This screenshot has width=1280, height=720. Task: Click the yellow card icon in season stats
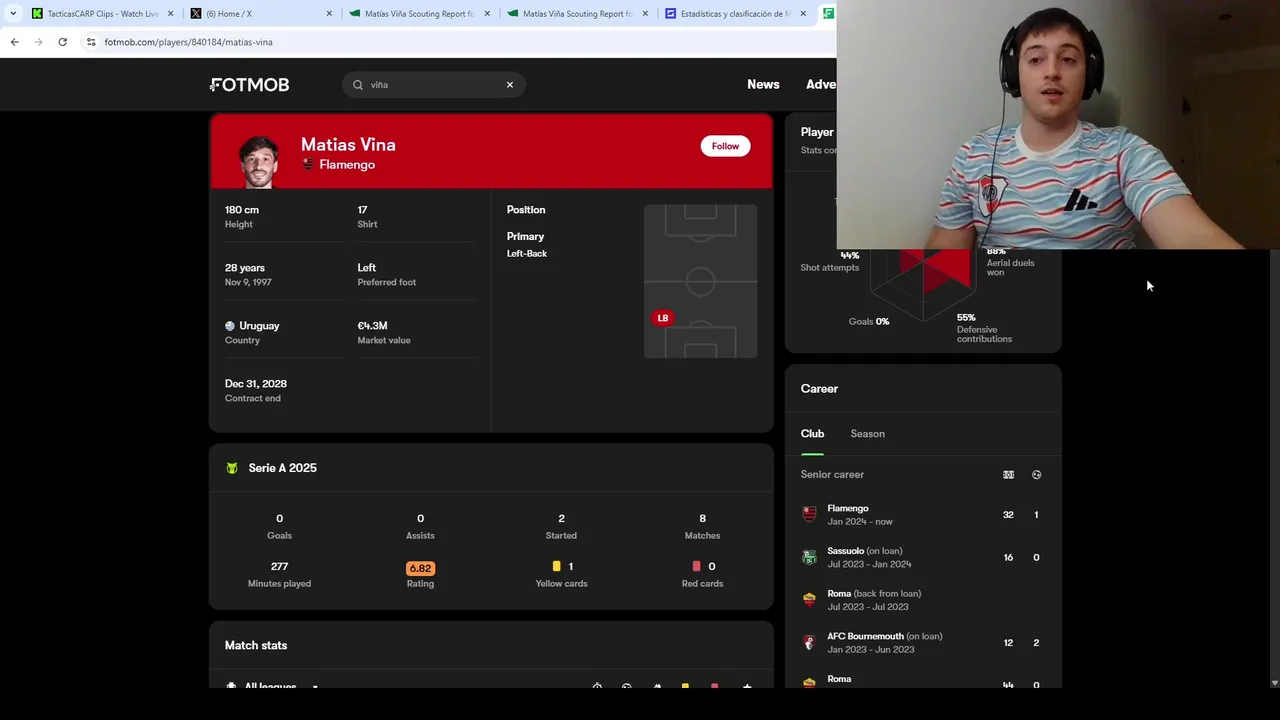(x=557, y=567)
